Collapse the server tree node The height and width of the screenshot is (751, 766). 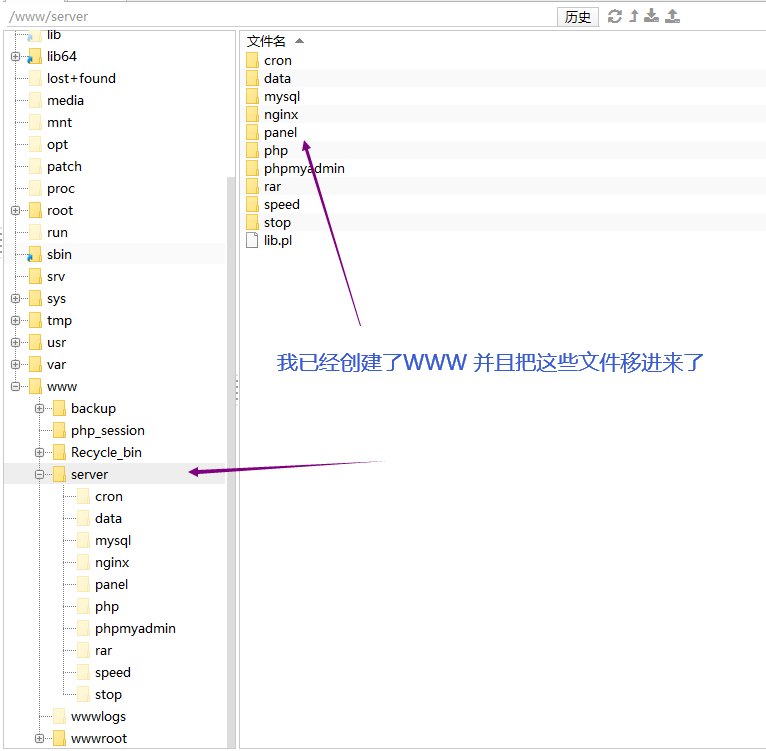pyautogui.click(x=40, y=475)
